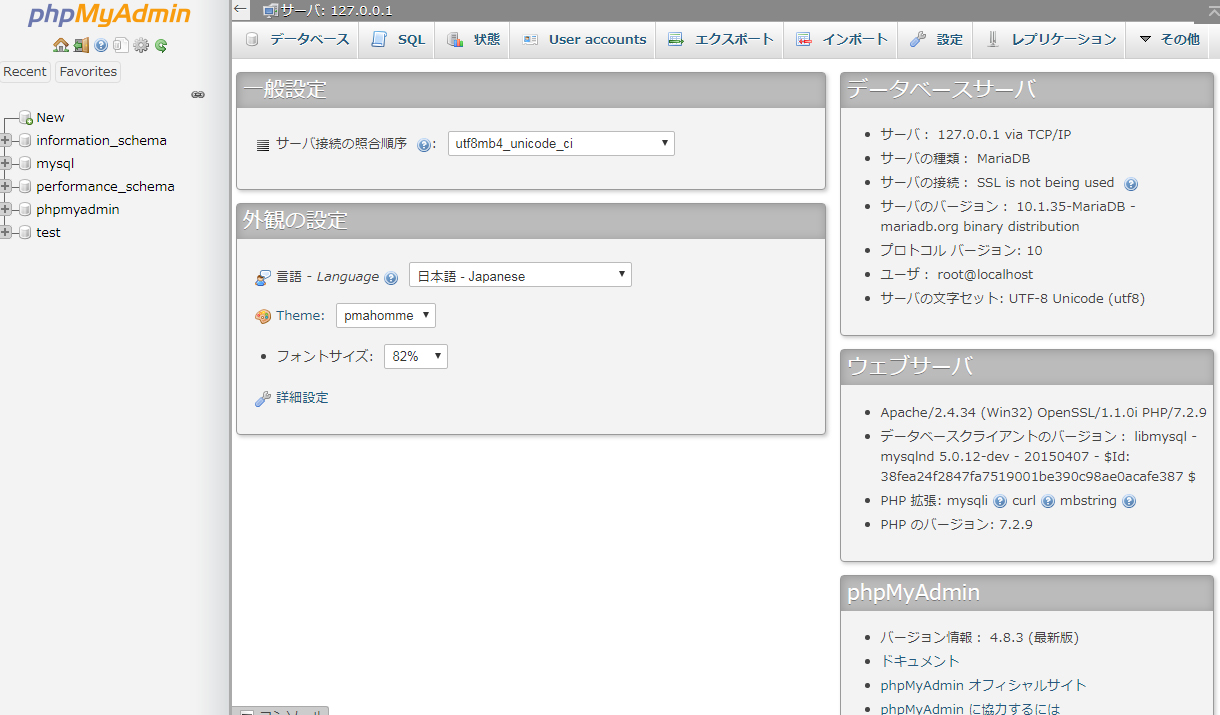Open the Theme dropdown showing pmahomme
The height and width of the screenshot is (715, 1220).
(x=385, y=316)
